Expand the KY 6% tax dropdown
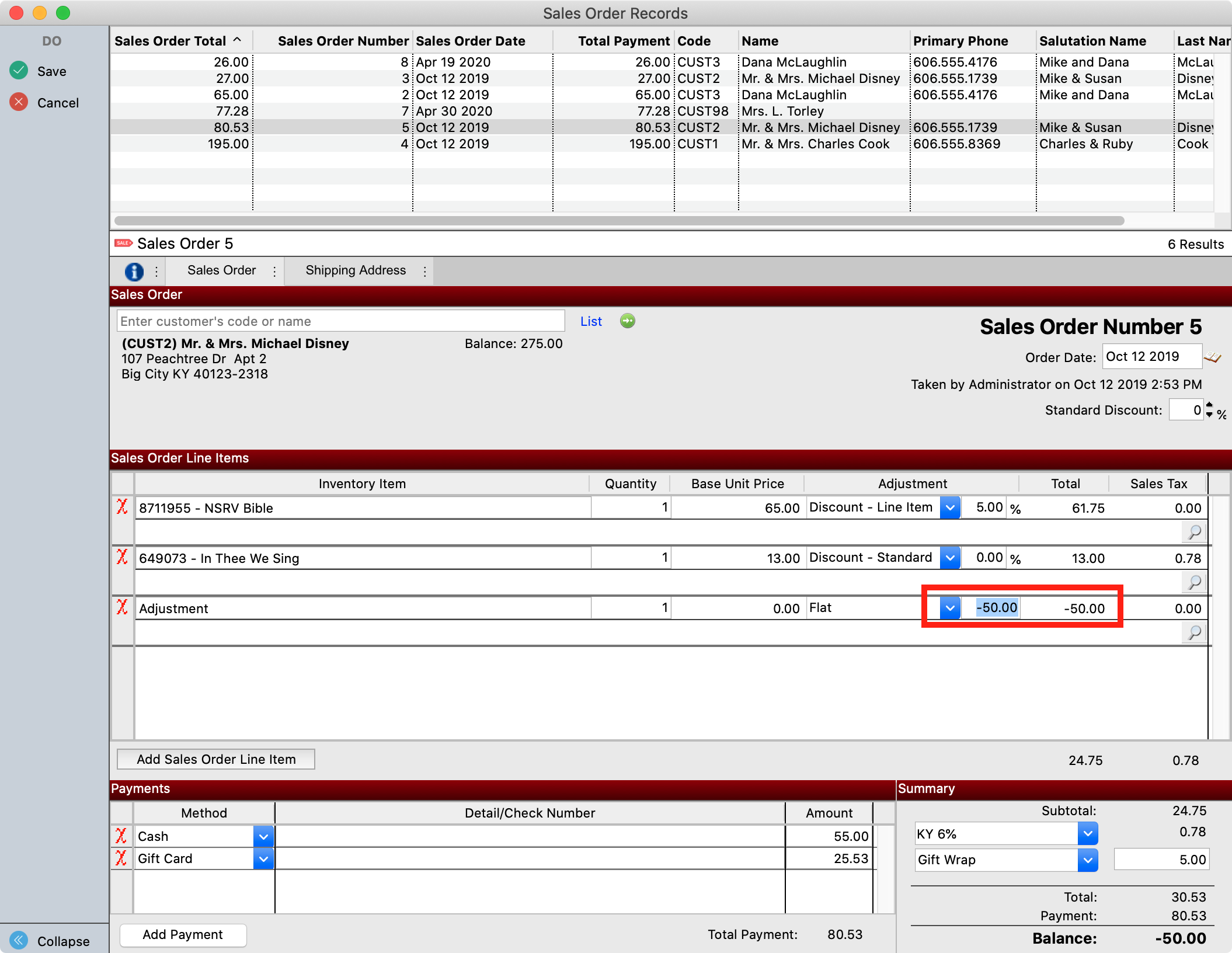Image resolution: width=1232 pixels, height=953 pixels. coord(1087,834)
